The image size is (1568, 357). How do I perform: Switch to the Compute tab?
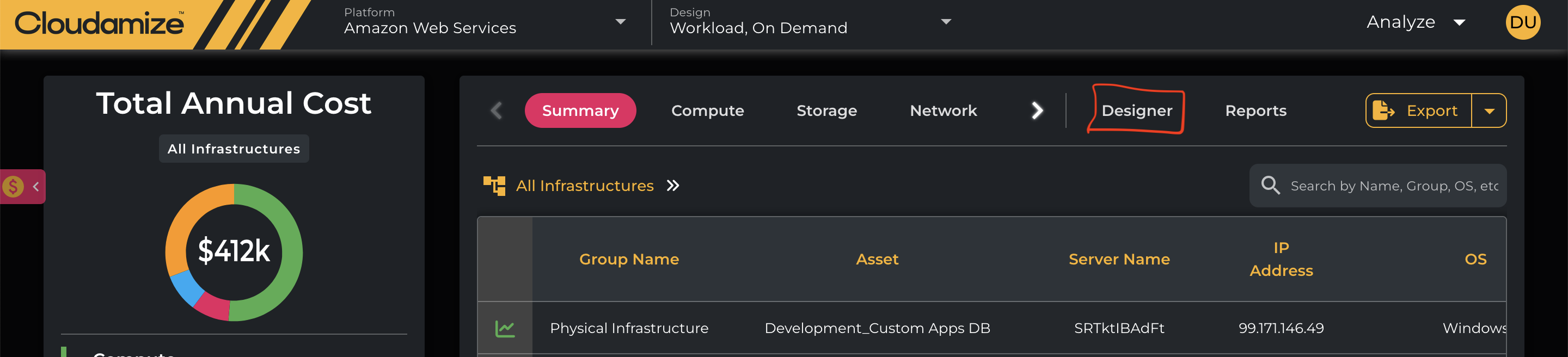[707, 110]
